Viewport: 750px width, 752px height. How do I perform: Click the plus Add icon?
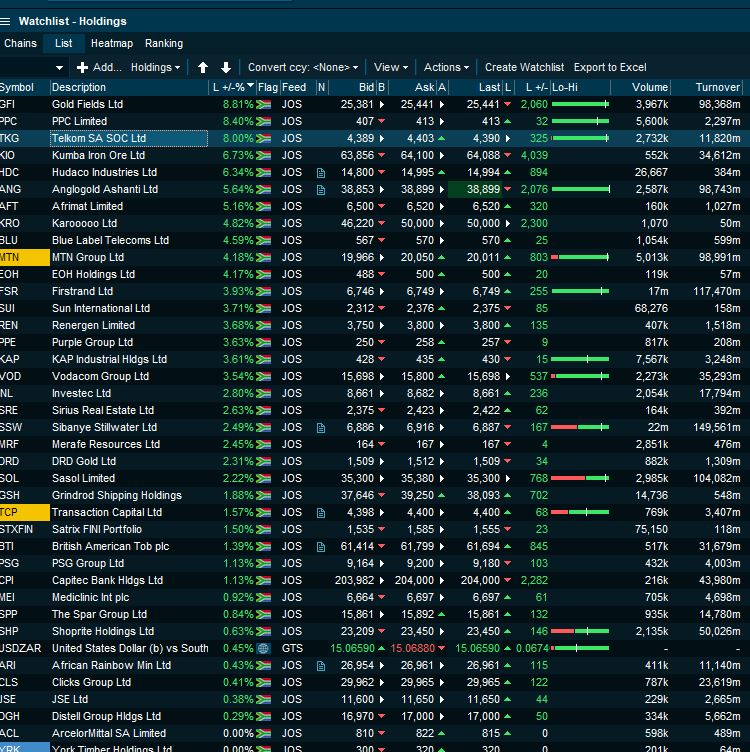click(x=82, y=68)
